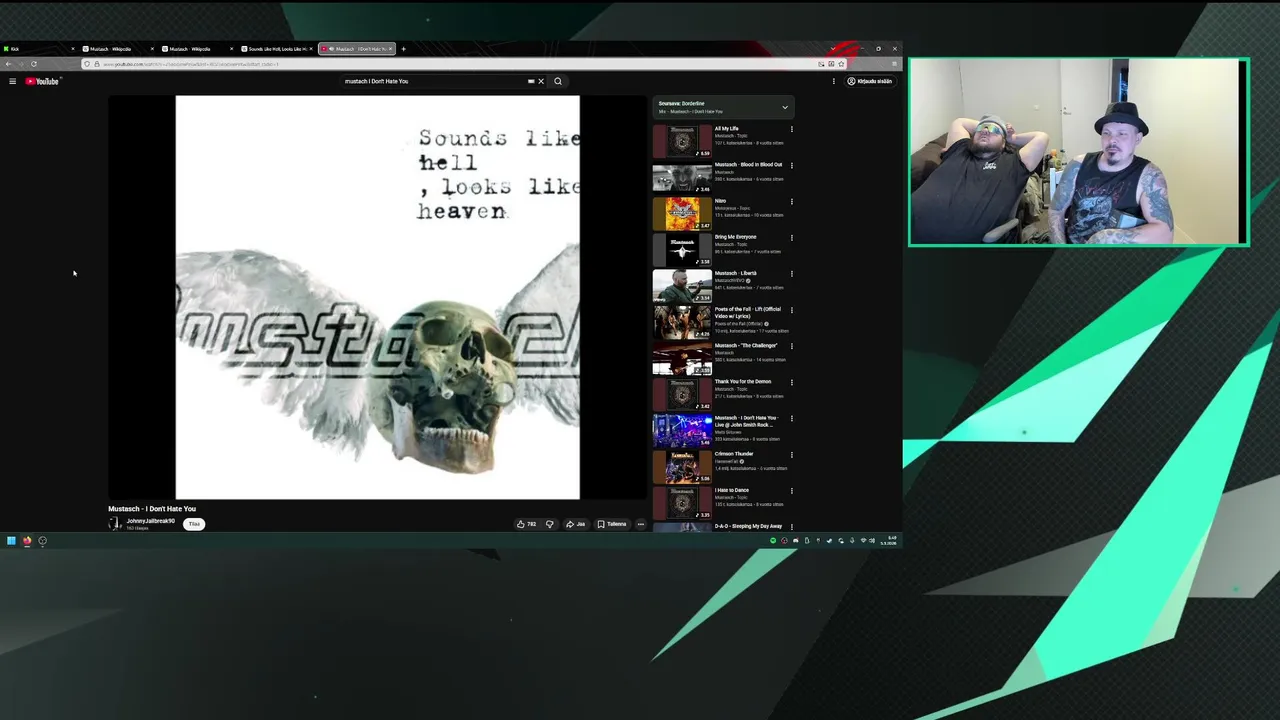Open more actions ellipsis beside Tallenna
1280x720 pixels.
(641, 524)
